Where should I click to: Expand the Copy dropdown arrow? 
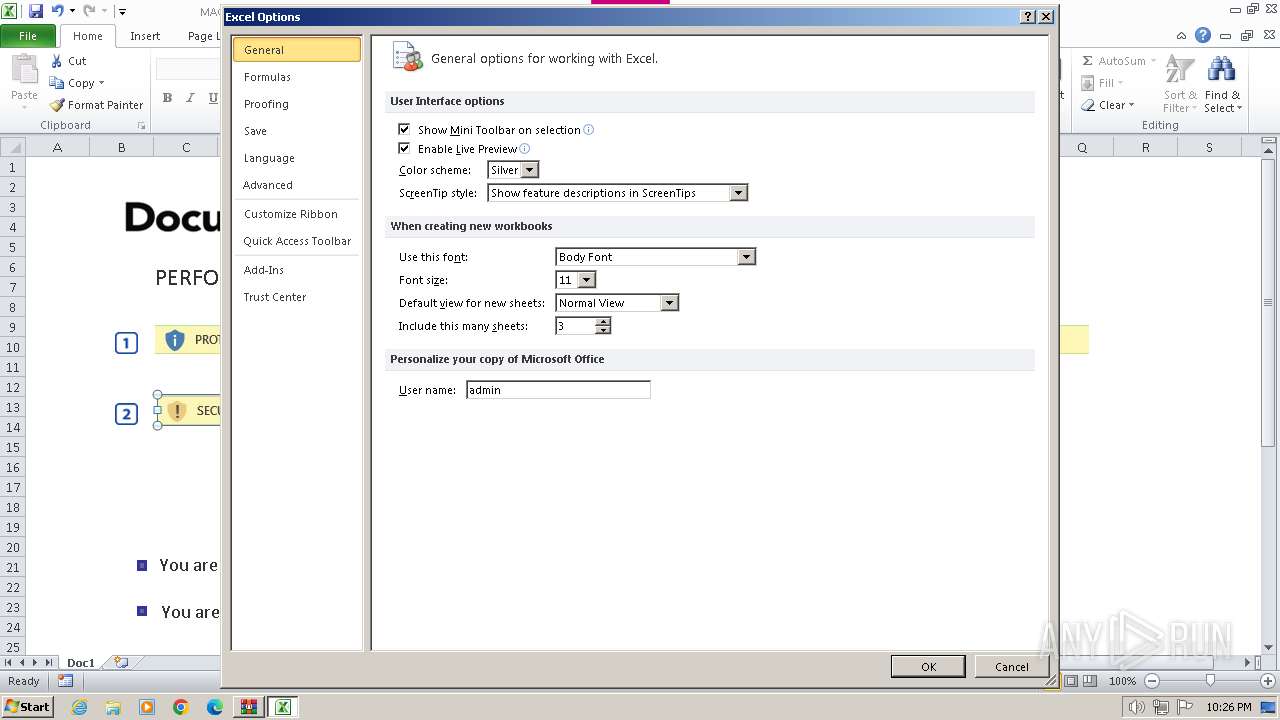click(x=101, y=83)
